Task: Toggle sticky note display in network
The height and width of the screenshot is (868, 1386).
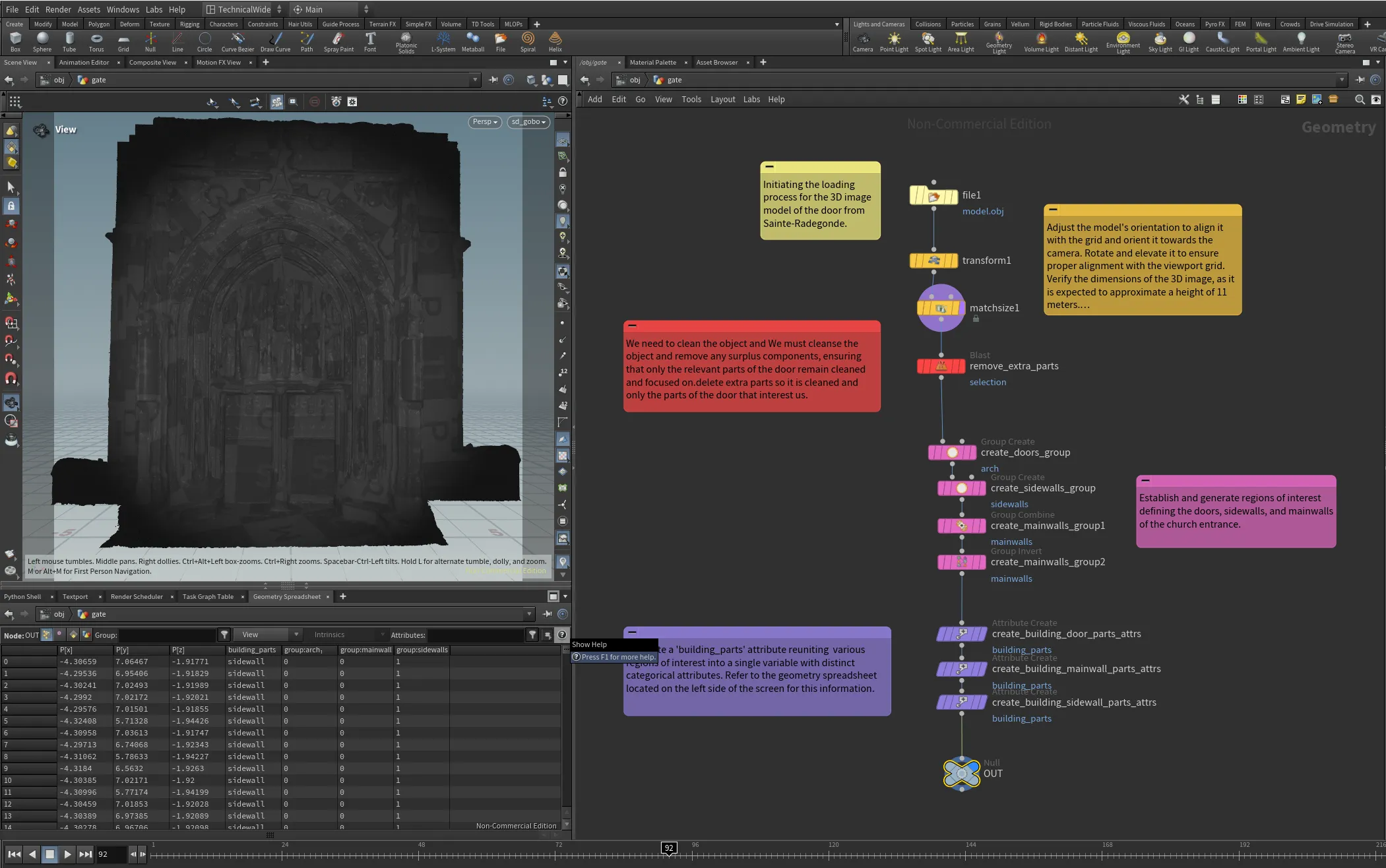Action: (x=1301, y=100)
